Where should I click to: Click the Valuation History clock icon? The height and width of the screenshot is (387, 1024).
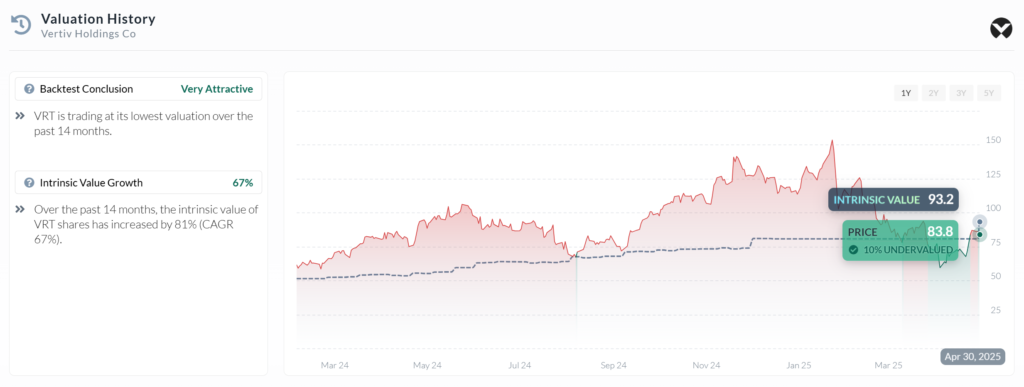(x=21, y=25)
